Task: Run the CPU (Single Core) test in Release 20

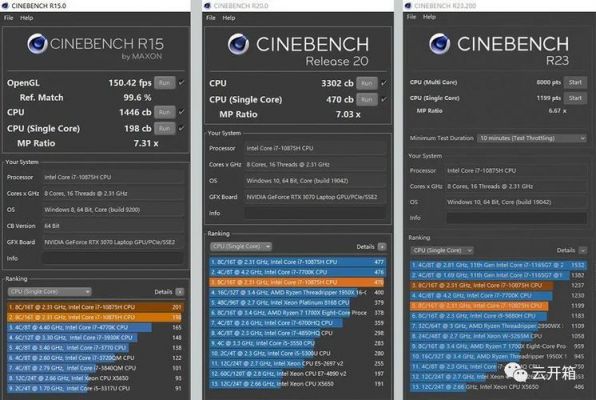Action: (x=367, y=99)
